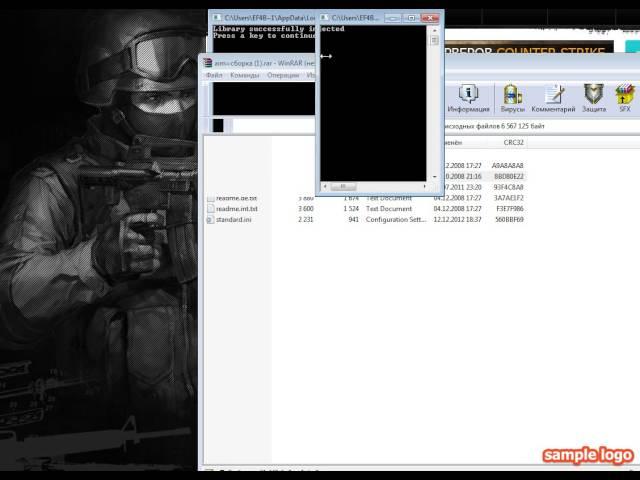
Task: Sort archive list by CRC32 column
Action: click(x=513, y=142)
